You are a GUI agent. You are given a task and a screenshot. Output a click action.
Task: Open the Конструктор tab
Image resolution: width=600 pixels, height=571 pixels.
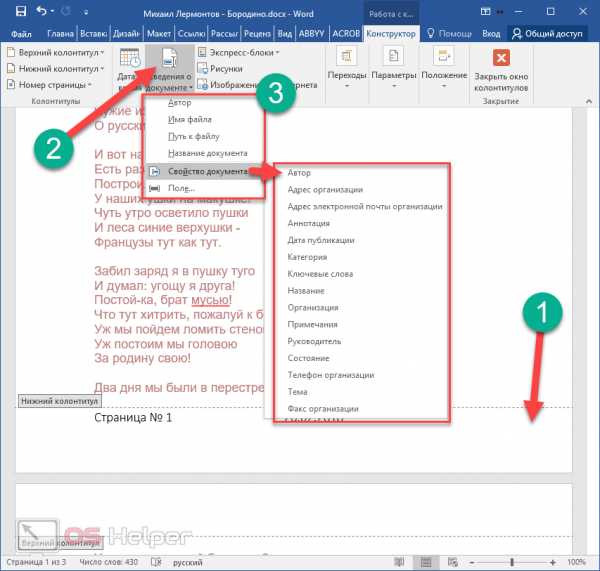[391, 34]
